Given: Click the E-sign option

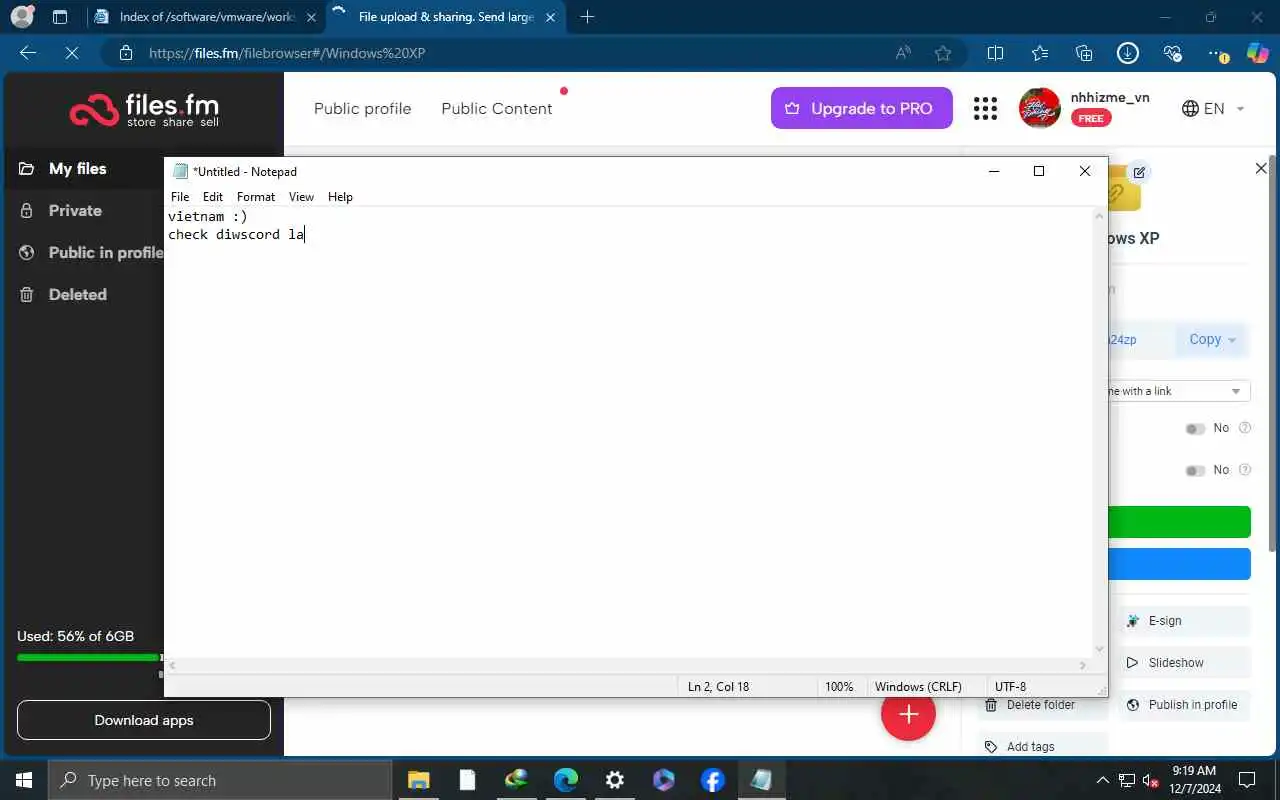Looking at the screenshot, I should pyautogui.click(x=1185, y=621).
